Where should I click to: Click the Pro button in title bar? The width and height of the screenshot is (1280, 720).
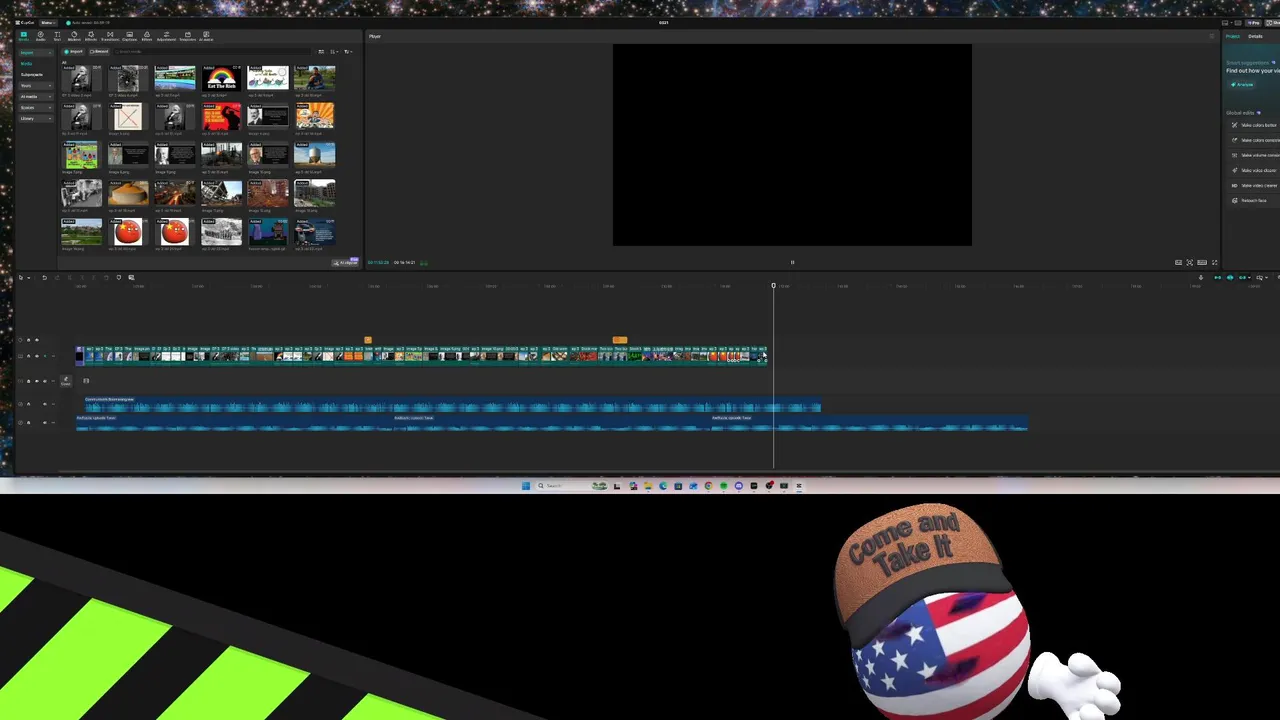[1253, 23]
